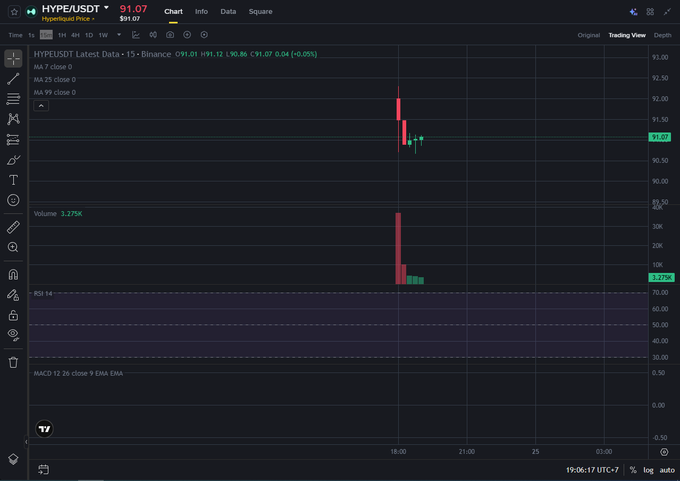Click the 91.07 current price axis label
The width and height of the screenshot is (680, 481).
(x=660, y=137)
